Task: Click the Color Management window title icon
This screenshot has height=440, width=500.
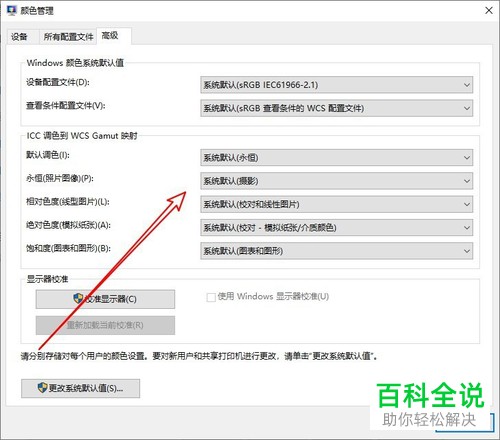Action: point(11,10)
